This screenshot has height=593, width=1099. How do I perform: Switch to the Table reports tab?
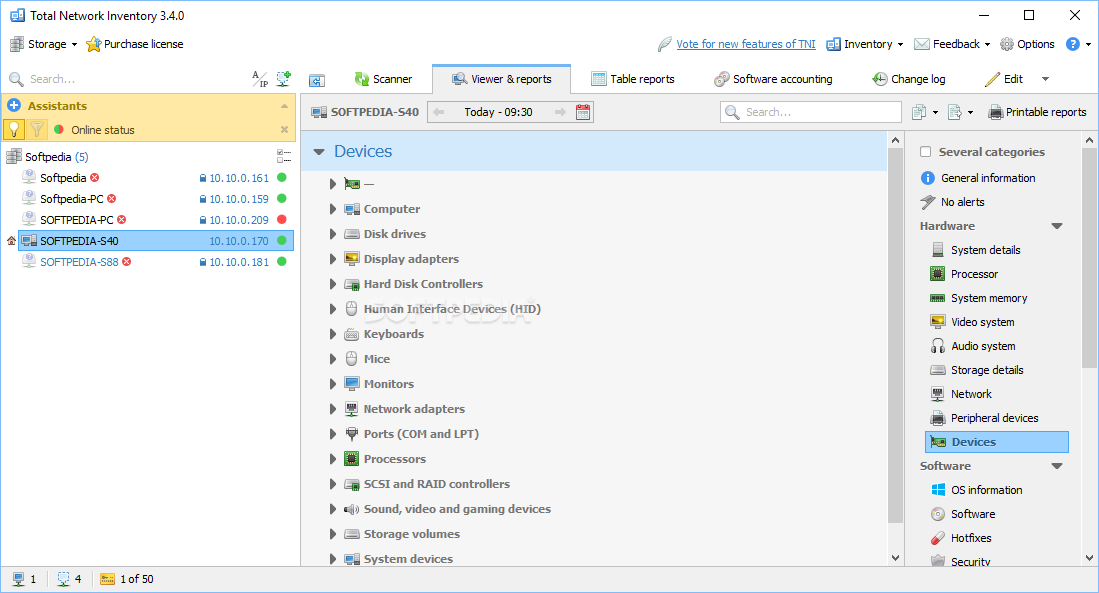coord(633,79)
